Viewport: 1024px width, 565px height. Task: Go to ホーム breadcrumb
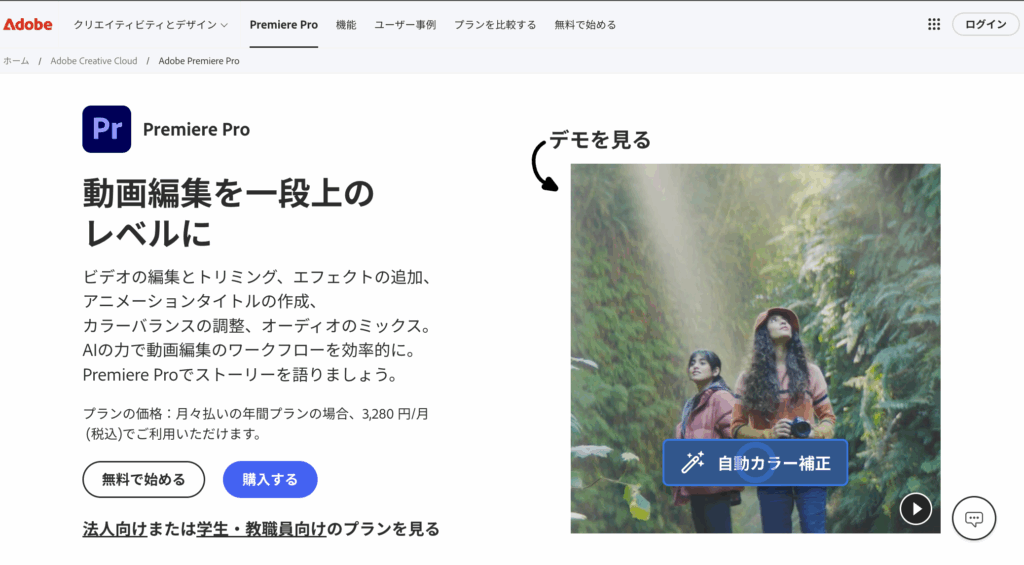tap(16, 61)
